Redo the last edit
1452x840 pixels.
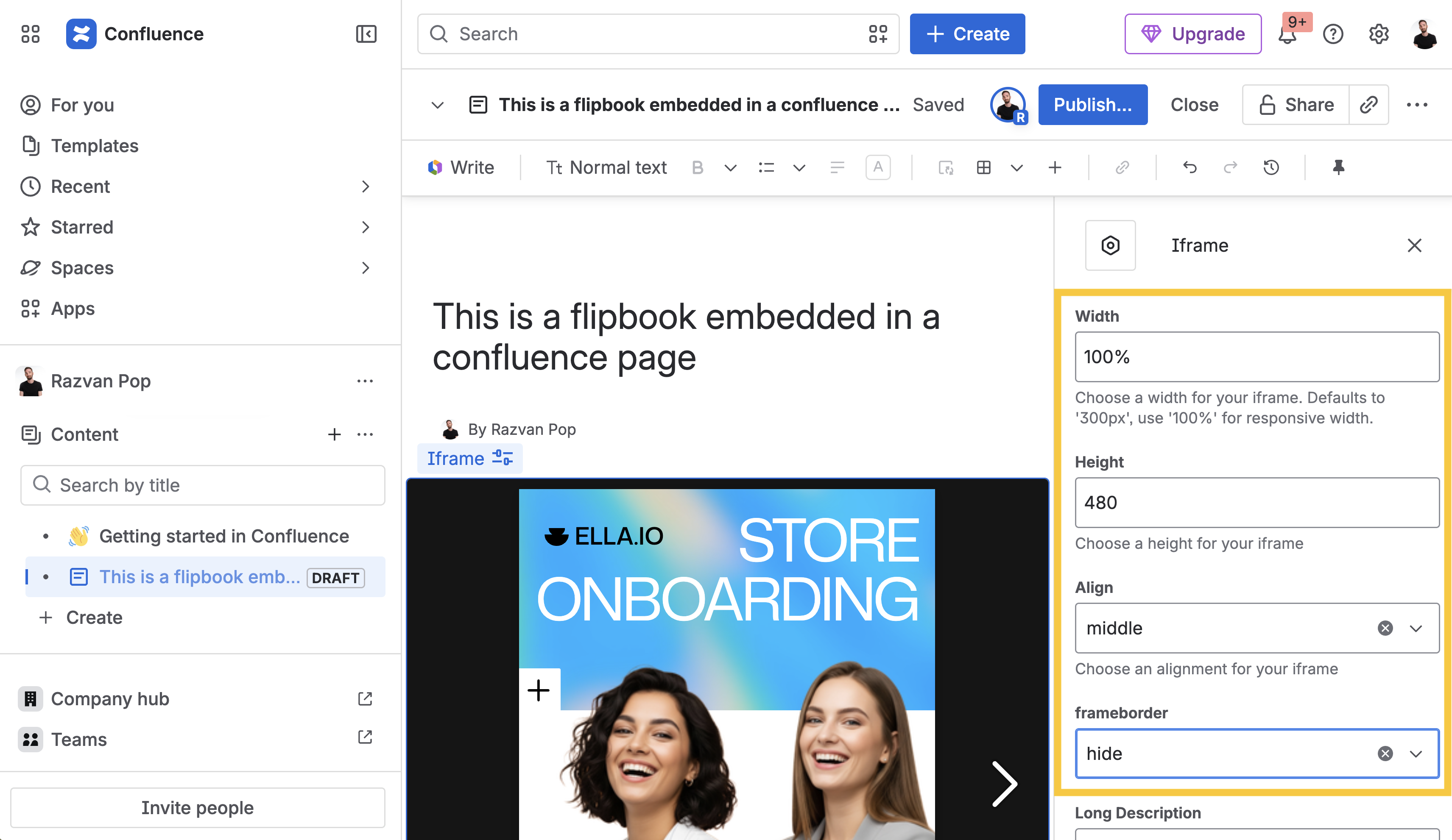coord(1230,167)
